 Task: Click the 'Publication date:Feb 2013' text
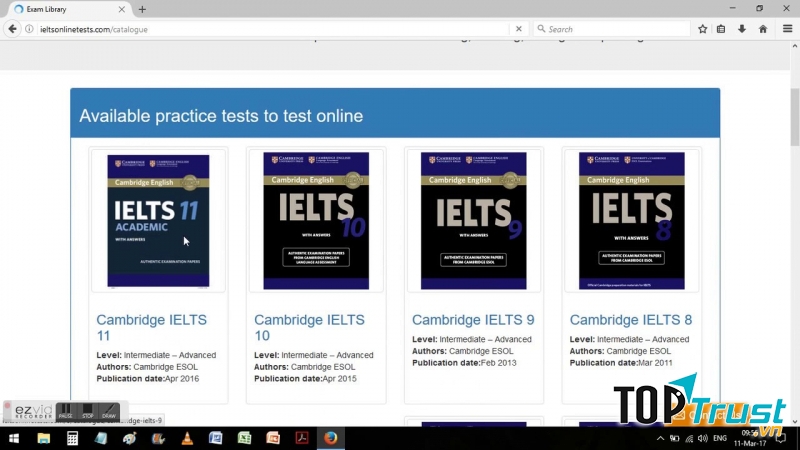pyautogui.click(x=464, y=363)
